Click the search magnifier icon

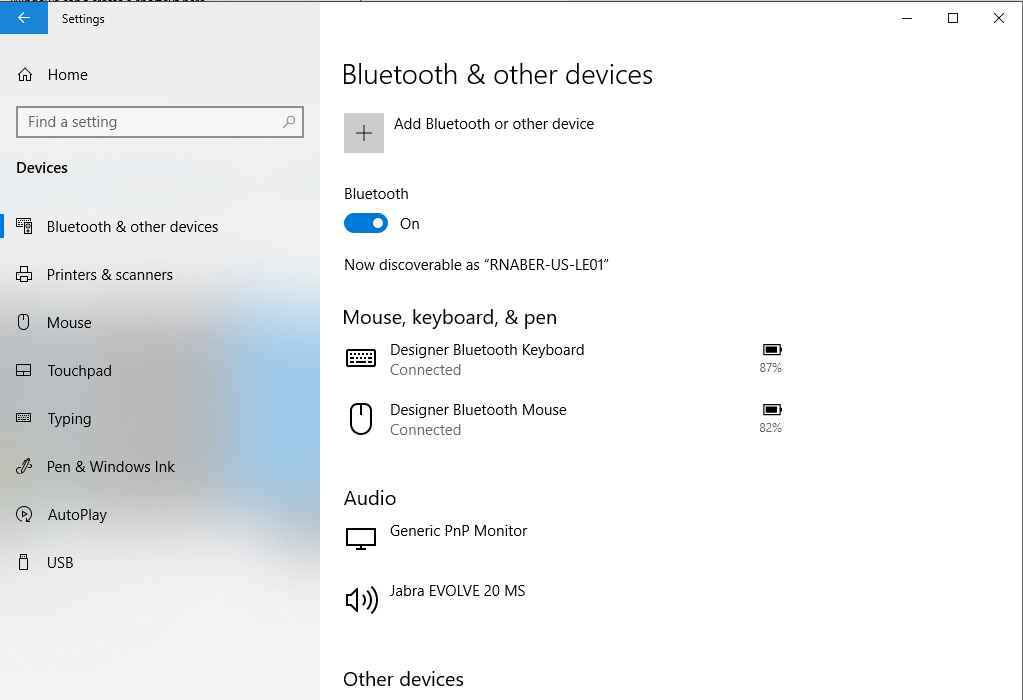click(x=289, y=122)
